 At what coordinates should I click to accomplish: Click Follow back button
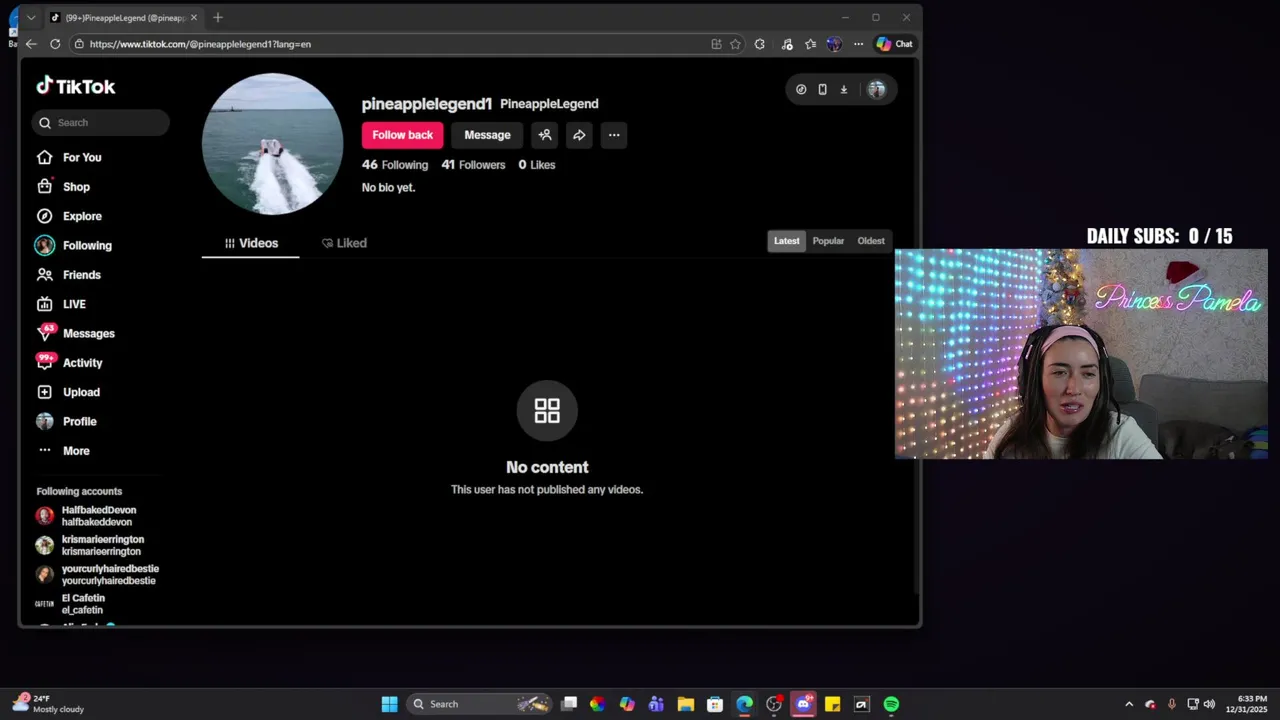[402, 135]
